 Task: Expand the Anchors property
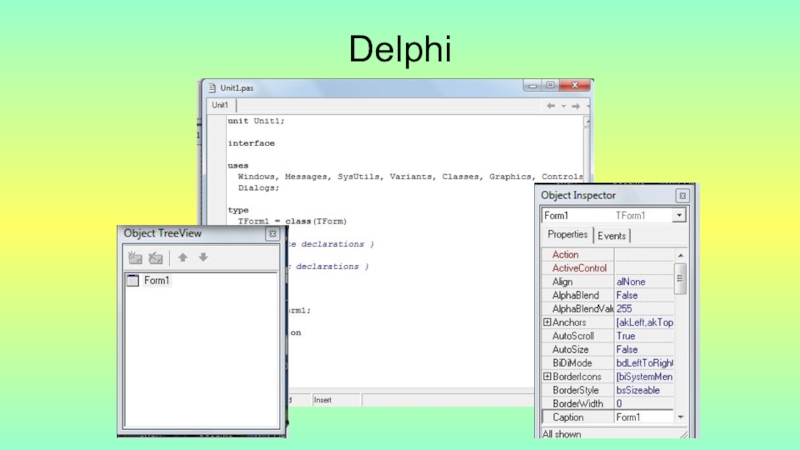coord(547,322)
